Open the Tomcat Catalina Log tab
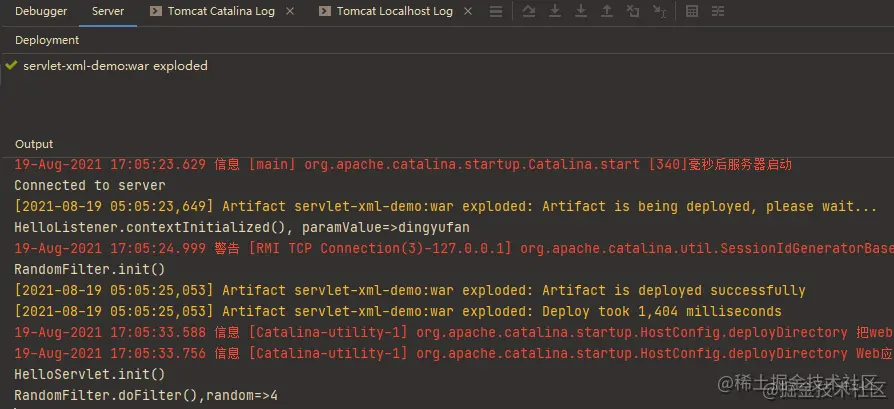 221,11
